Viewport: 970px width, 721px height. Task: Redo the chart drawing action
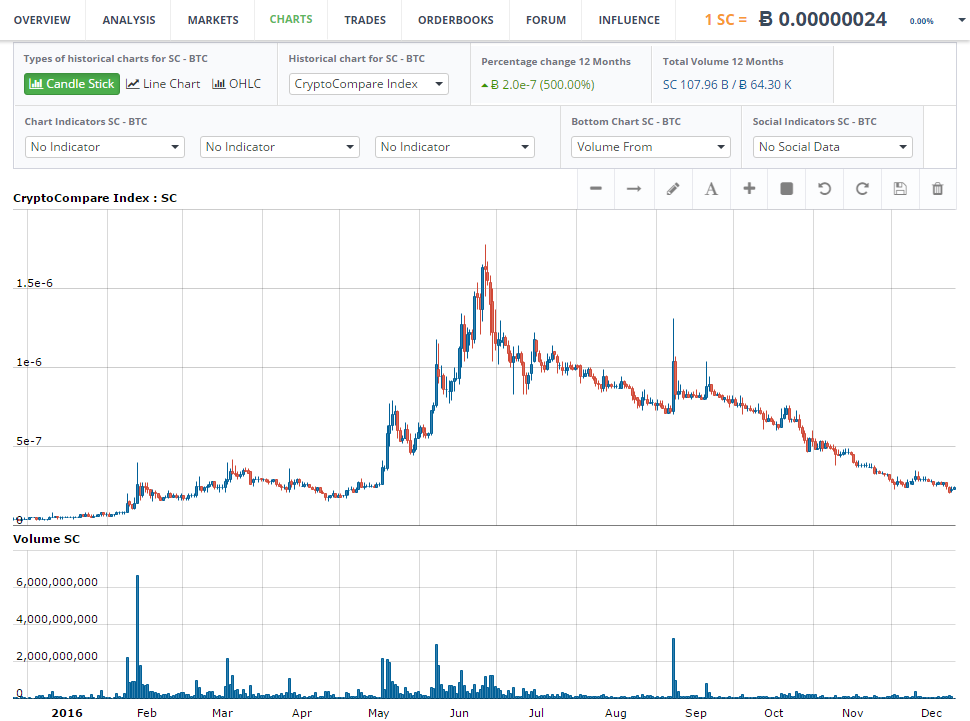tap(862, 188)
